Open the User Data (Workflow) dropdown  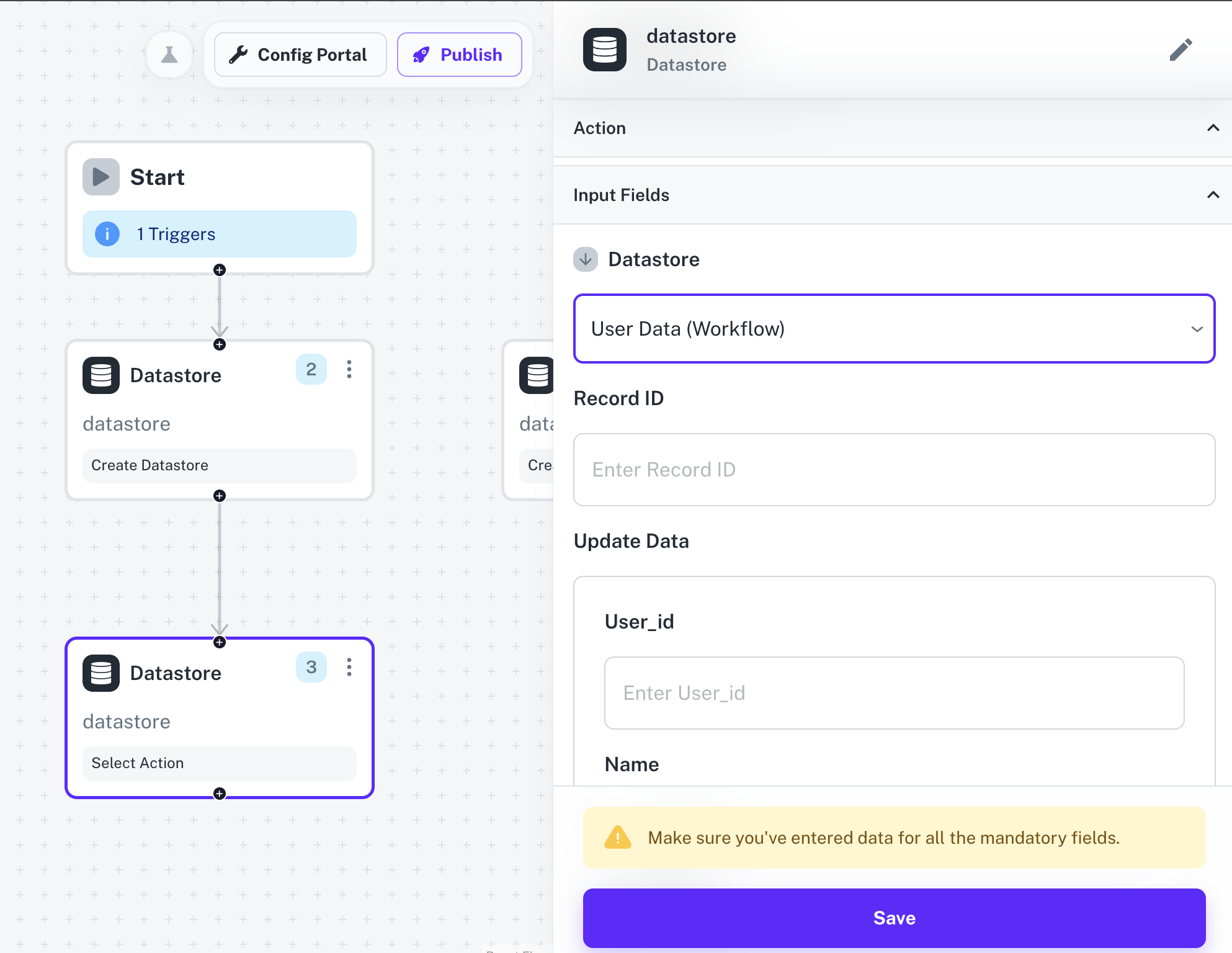point(893,329)
